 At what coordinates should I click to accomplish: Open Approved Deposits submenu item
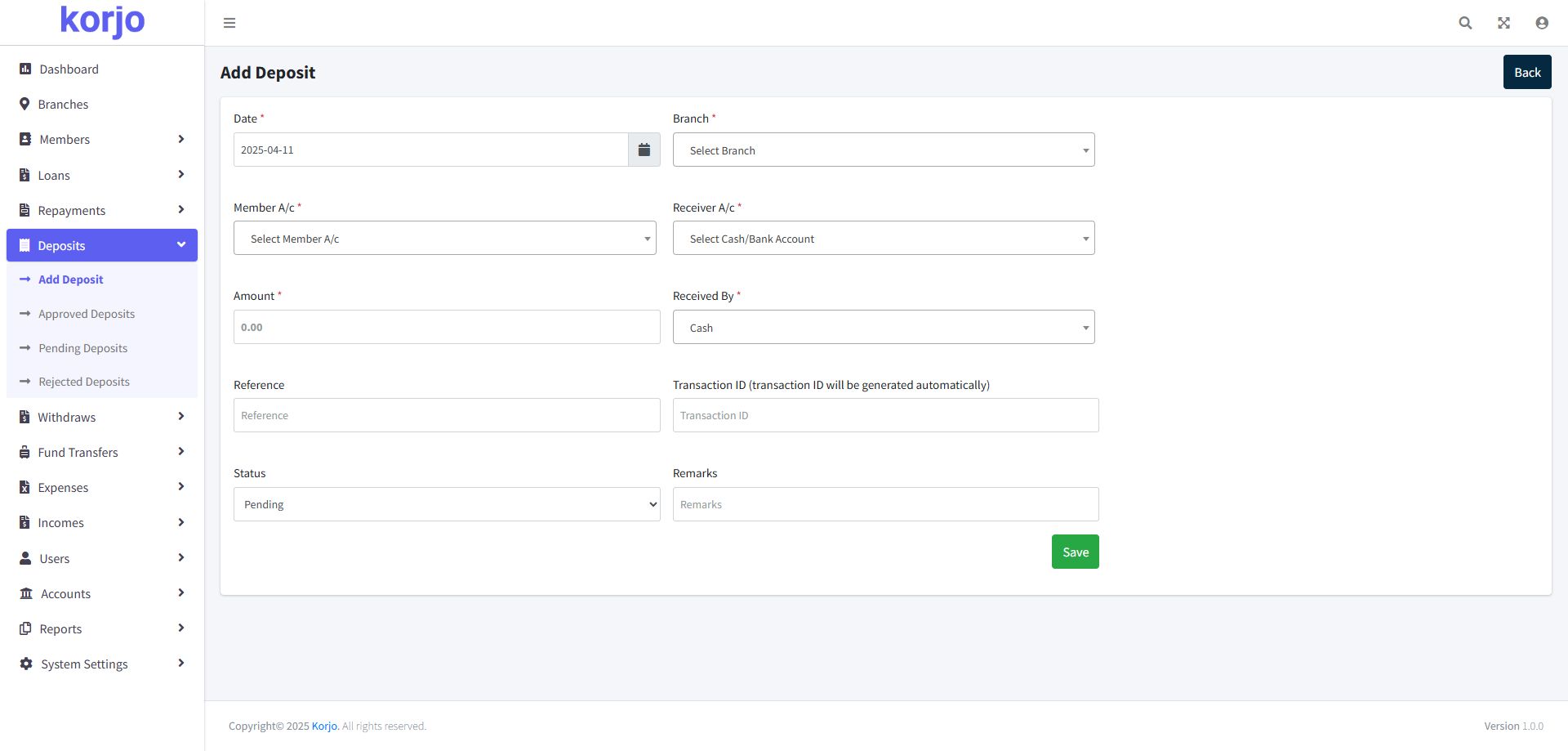pos(87,314)
